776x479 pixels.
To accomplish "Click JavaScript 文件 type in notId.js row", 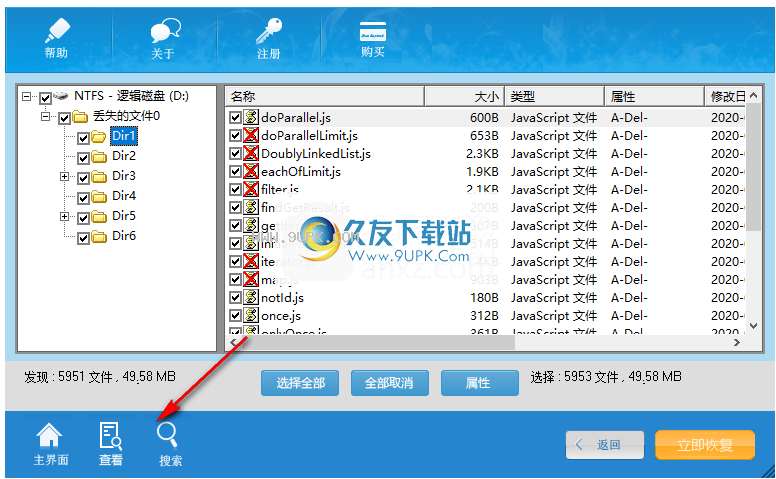I will 554,297.
